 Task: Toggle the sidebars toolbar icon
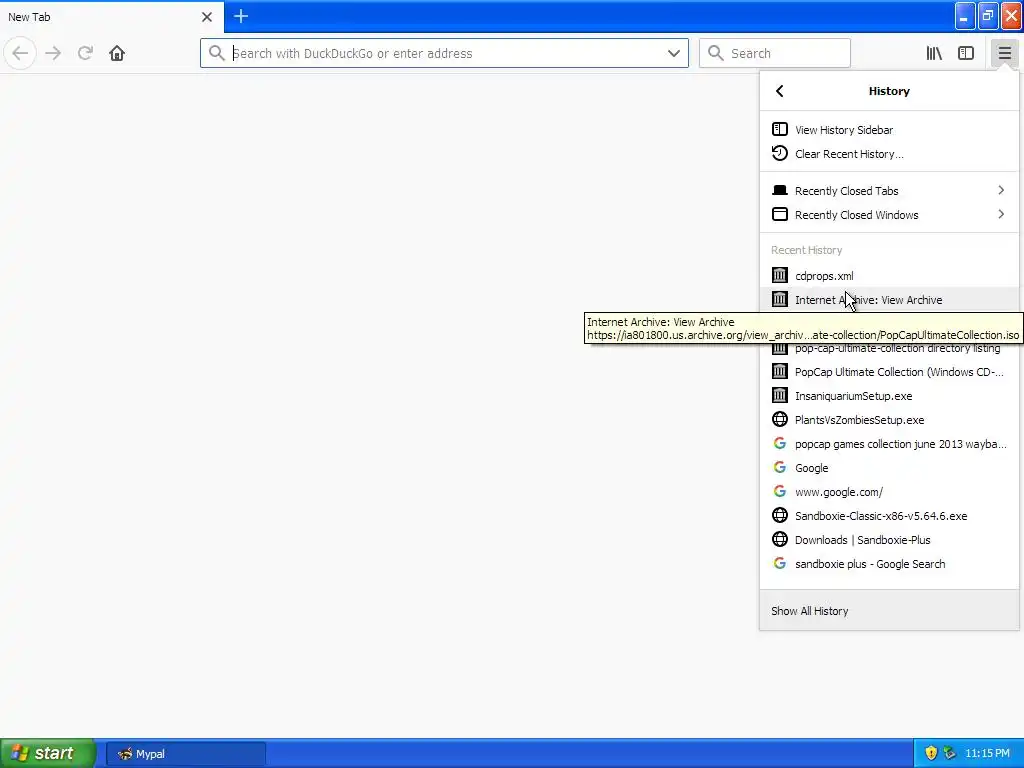[966, 53]
